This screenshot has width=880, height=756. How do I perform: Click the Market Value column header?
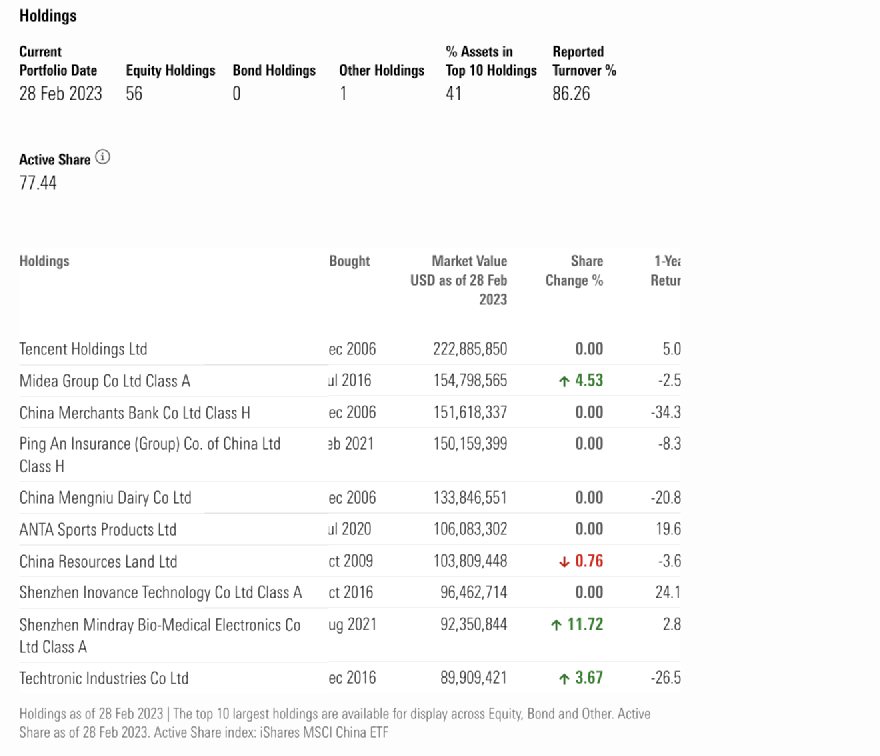(468, 280)
